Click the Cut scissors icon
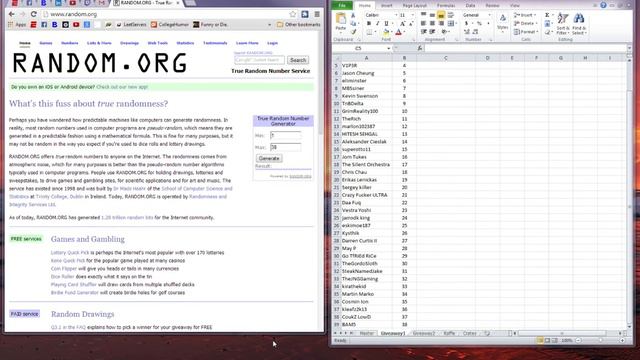The width and height of the screenshot is (640, 360). click(353, 15)
